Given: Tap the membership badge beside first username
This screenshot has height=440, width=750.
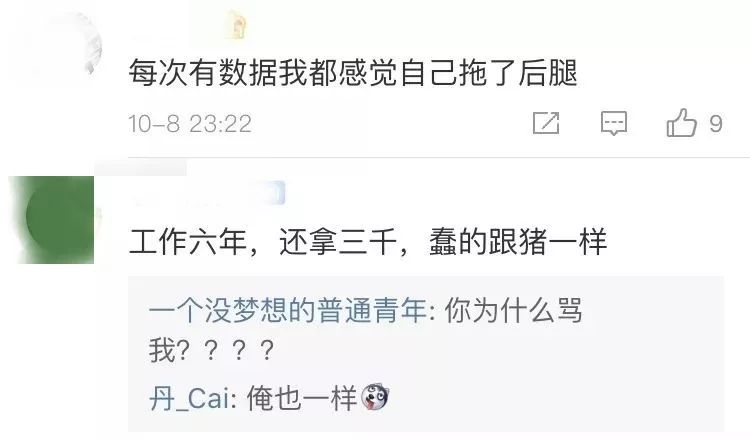Looking at the screenshot, I should [x=235, y=24].
